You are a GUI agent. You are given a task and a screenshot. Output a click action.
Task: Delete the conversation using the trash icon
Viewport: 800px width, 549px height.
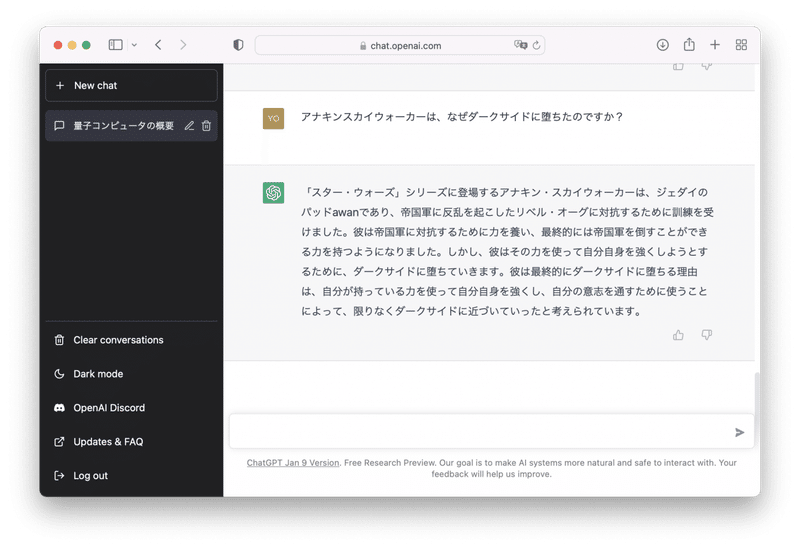pyautogui.click(x=206, y=126)
